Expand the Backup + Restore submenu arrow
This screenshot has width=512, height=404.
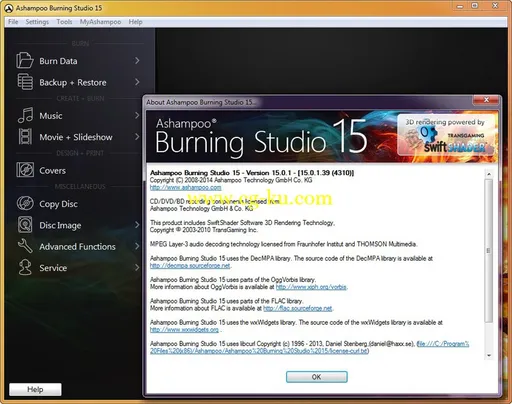[x=137, y=82]
